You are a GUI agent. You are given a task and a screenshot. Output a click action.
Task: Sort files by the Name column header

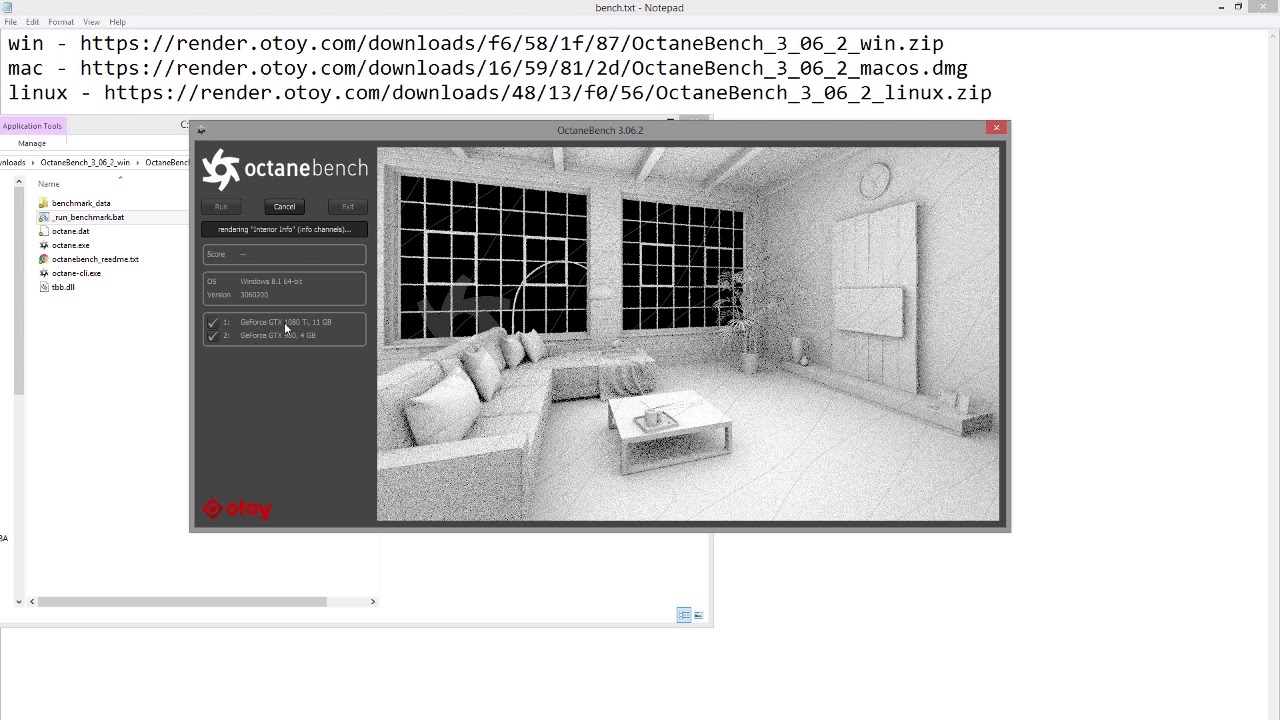pyautogui.click(x=49, y=184)
